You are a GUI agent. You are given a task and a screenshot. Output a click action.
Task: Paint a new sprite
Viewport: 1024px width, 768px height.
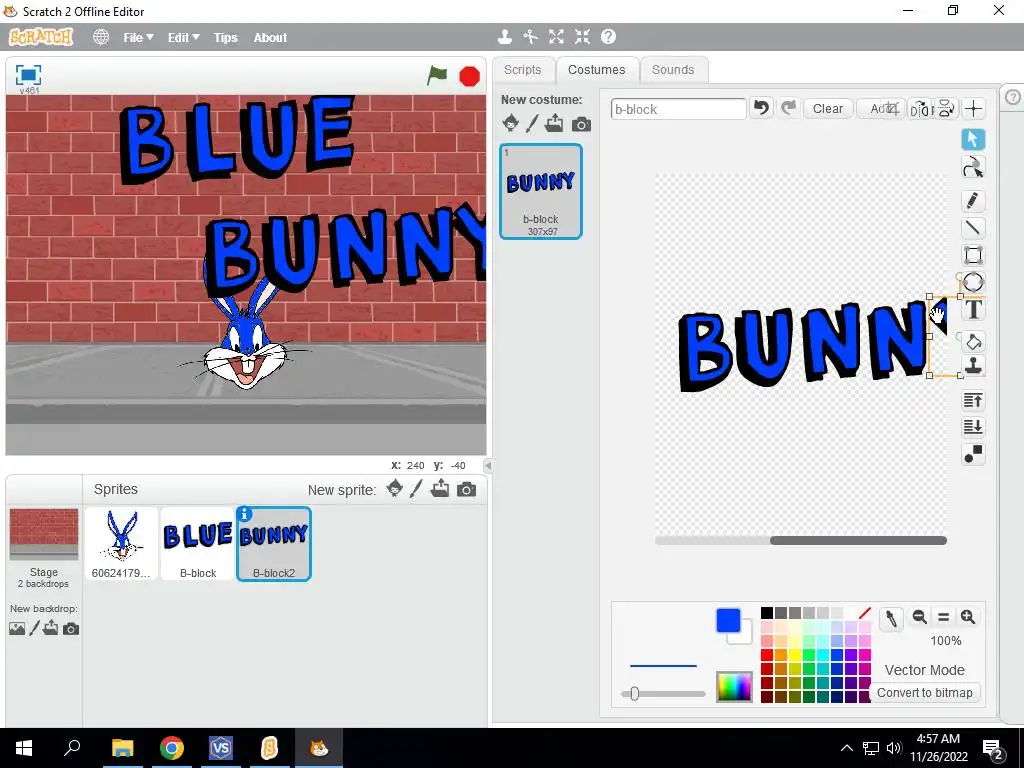416,488
